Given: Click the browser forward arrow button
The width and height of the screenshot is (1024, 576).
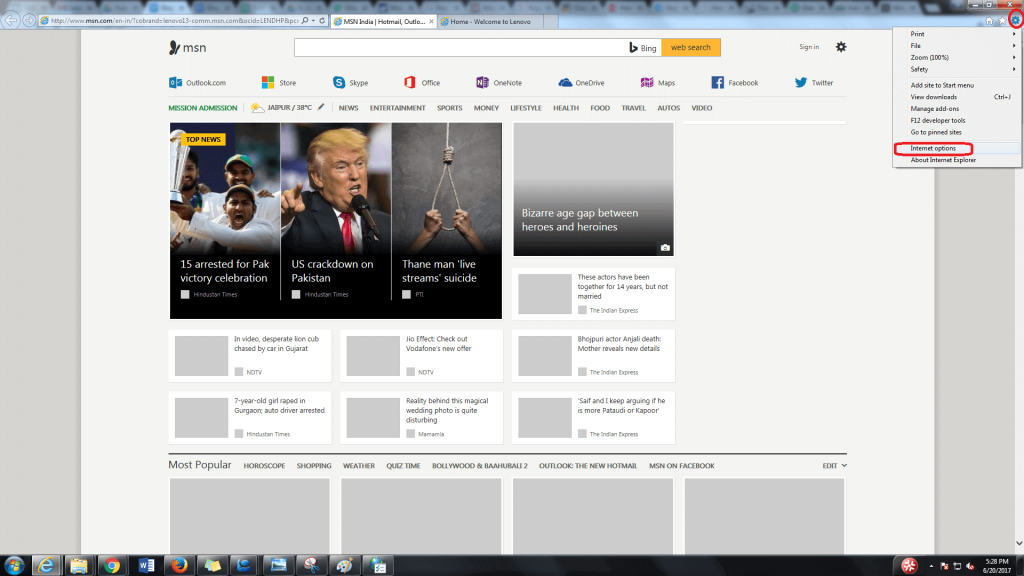Looking at the screenshot, I should pos(29,21).
